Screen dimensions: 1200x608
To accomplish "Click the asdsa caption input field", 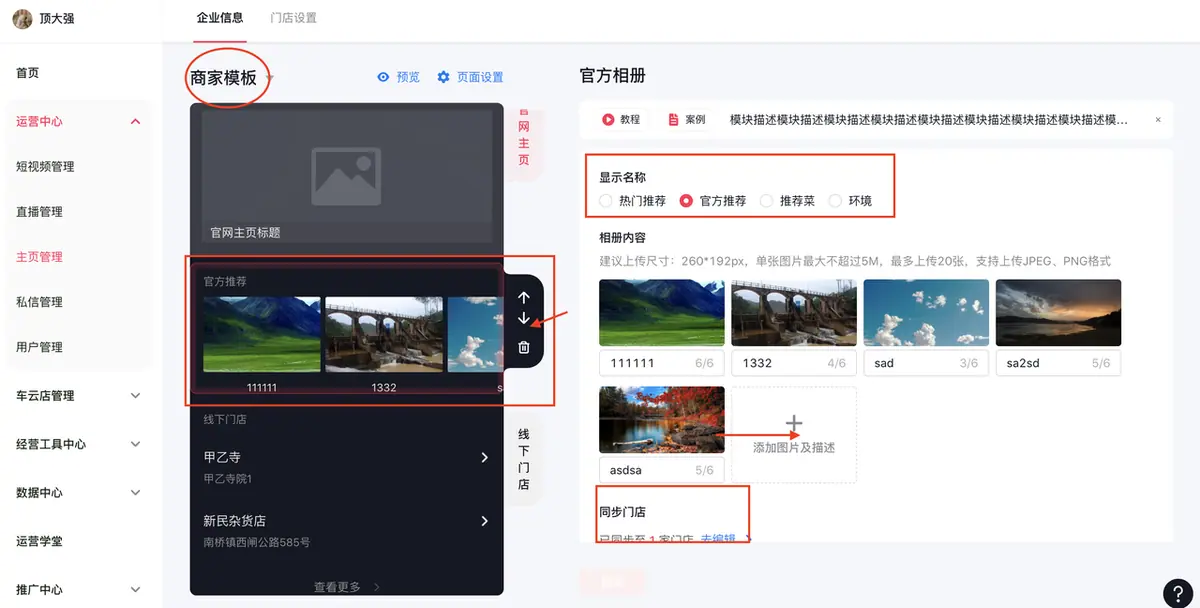I will [662, 470].
